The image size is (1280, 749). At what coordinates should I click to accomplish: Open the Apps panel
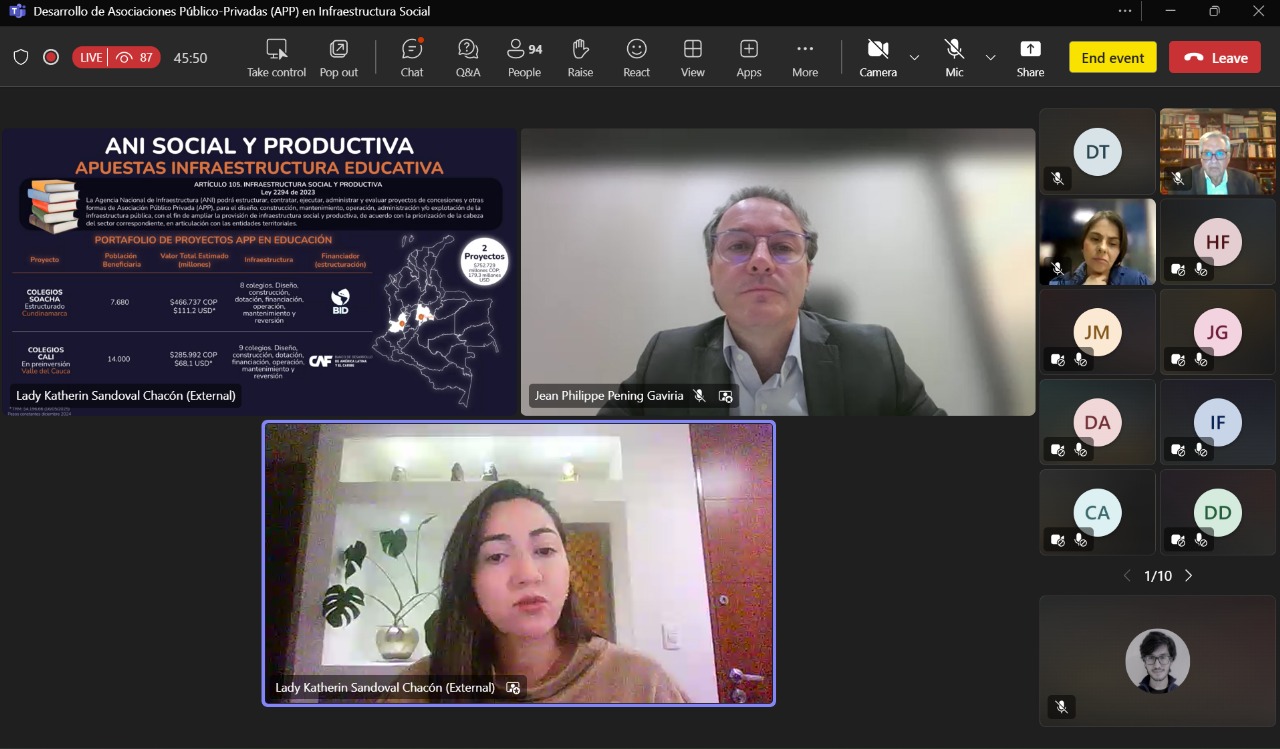click(749, 57)
